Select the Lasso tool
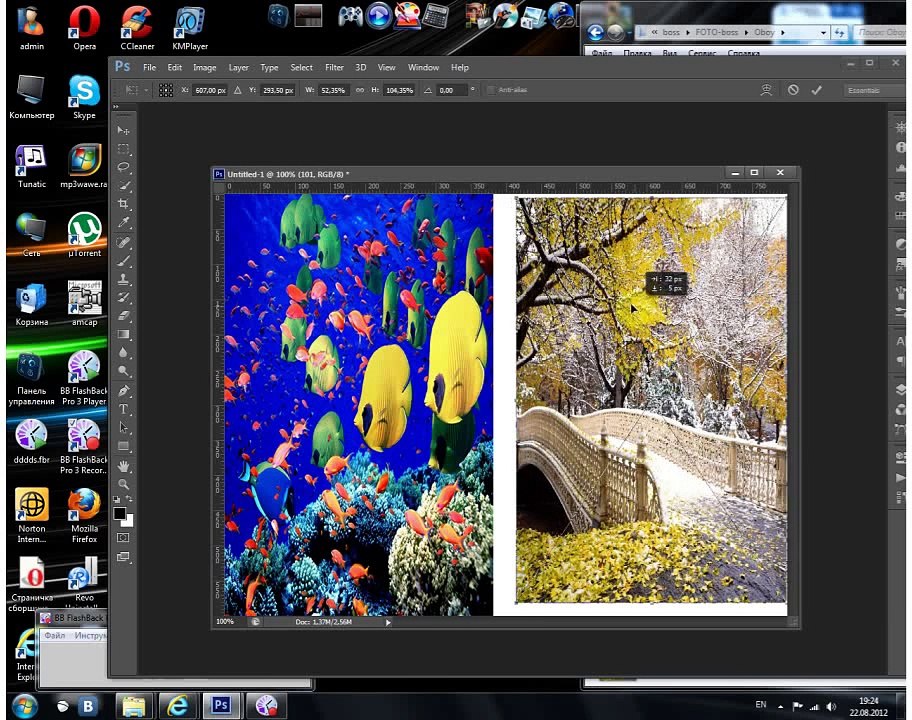 click(x=123, y=167)
